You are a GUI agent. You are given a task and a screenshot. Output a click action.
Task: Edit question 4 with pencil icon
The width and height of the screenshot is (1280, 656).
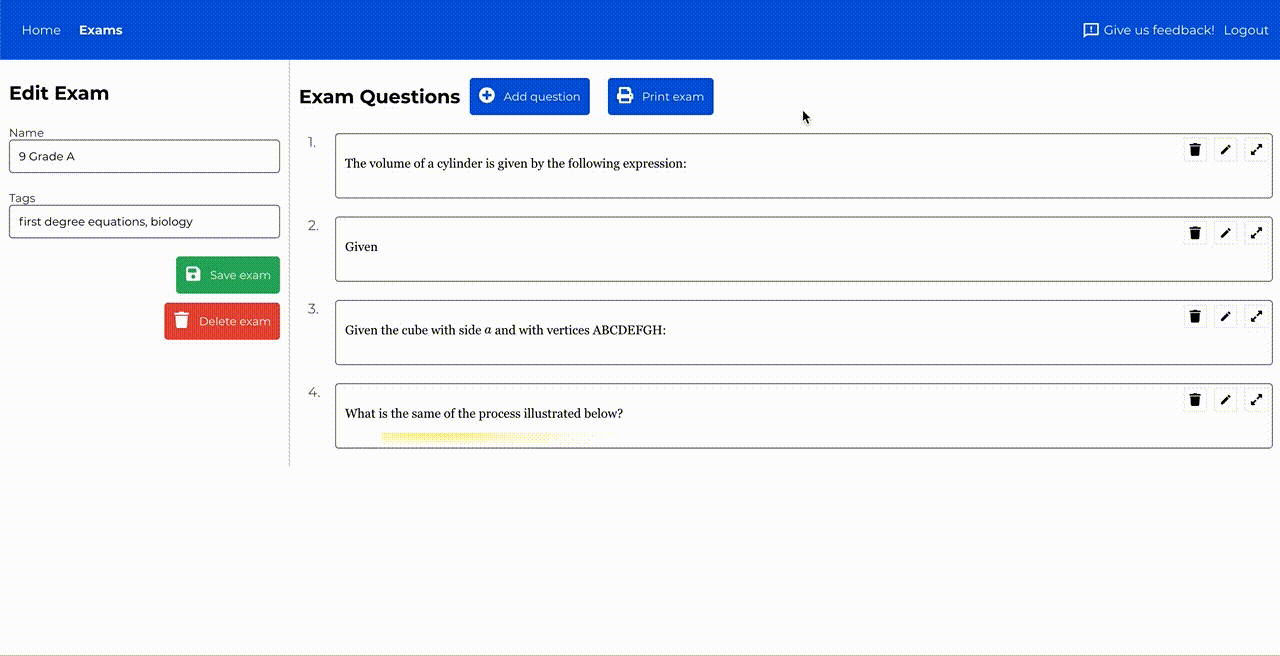coord(1226,400)
